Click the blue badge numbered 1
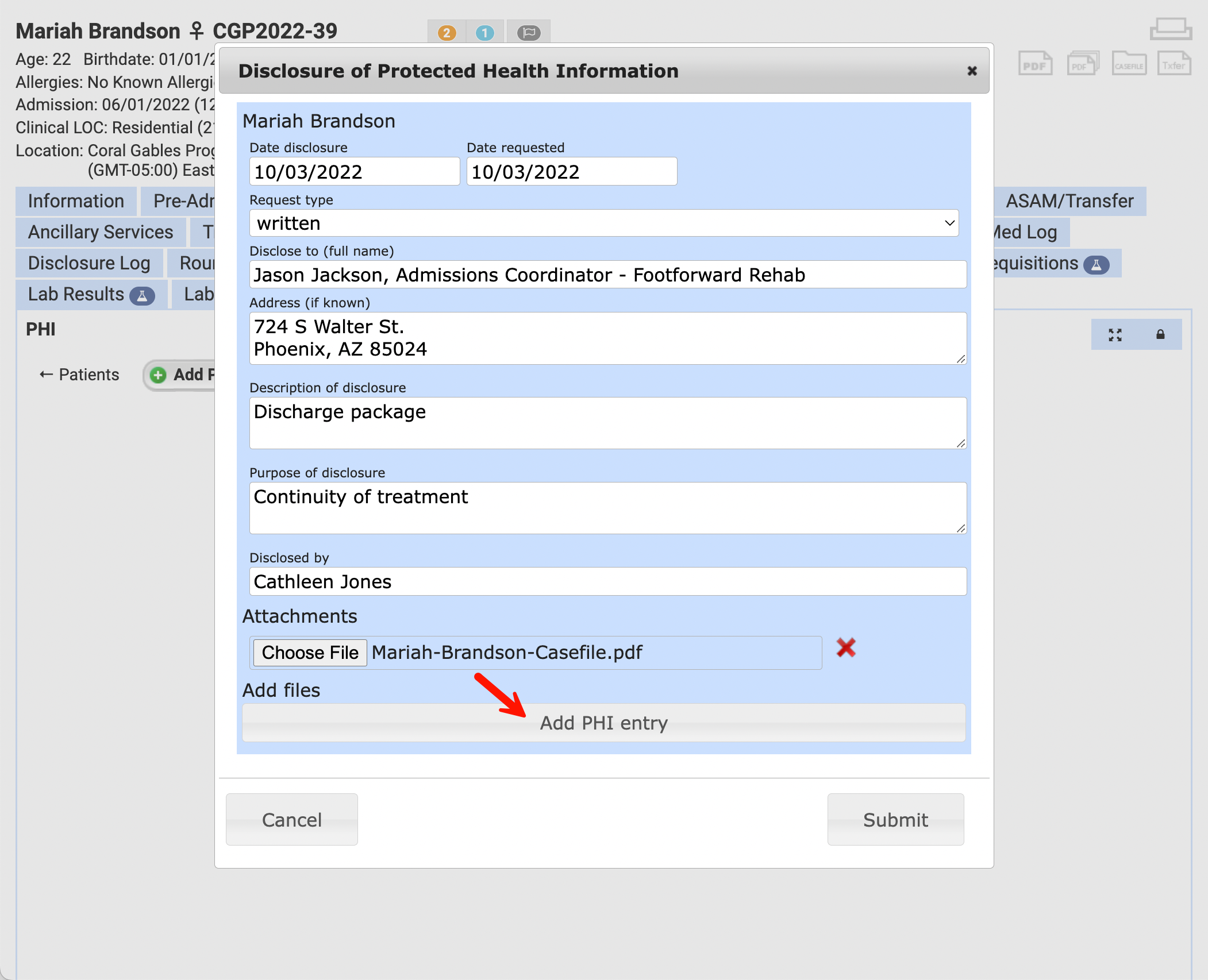1208x980 pixels. point(484,33)
